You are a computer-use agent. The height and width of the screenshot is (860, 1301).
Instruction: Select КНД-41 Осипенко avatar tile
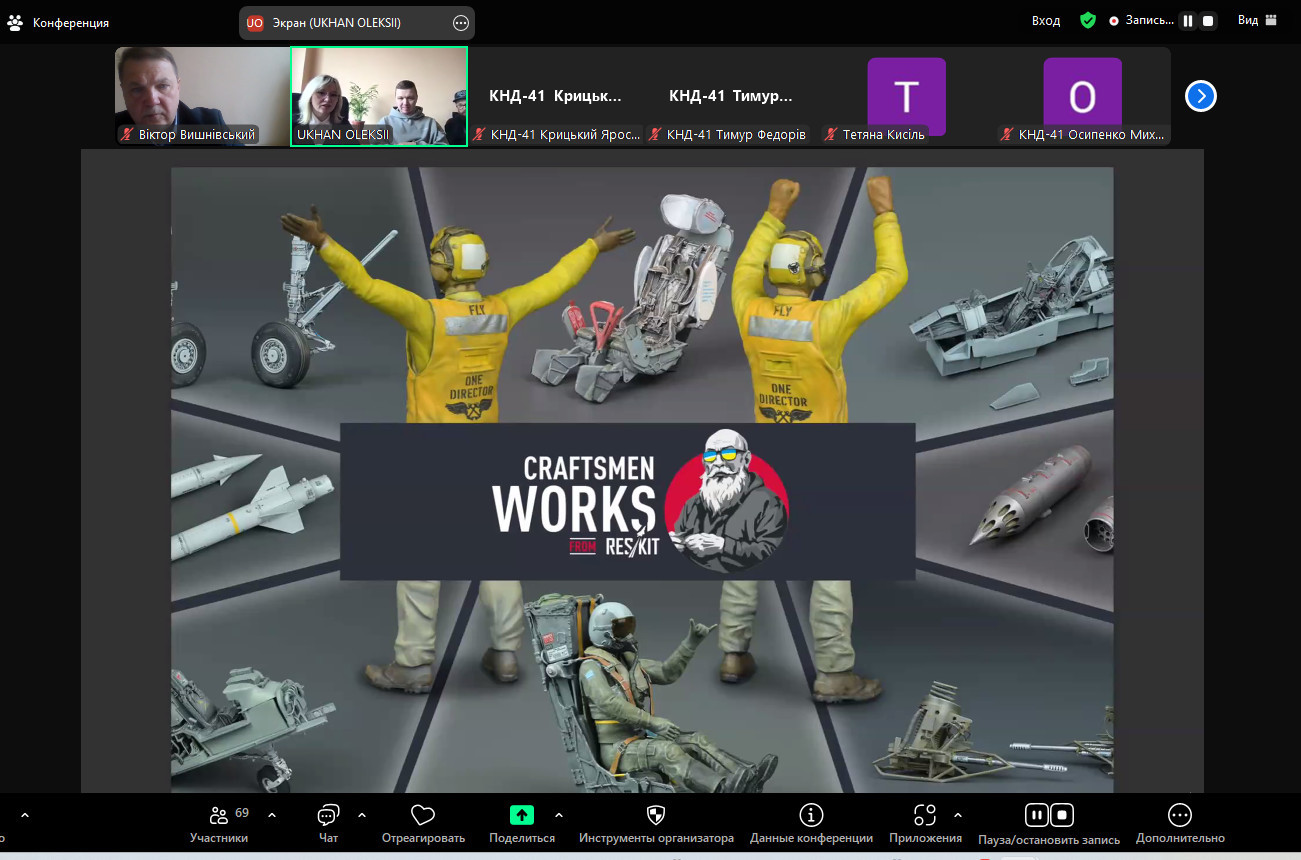pyautogui.click(x=1083, y=96)
